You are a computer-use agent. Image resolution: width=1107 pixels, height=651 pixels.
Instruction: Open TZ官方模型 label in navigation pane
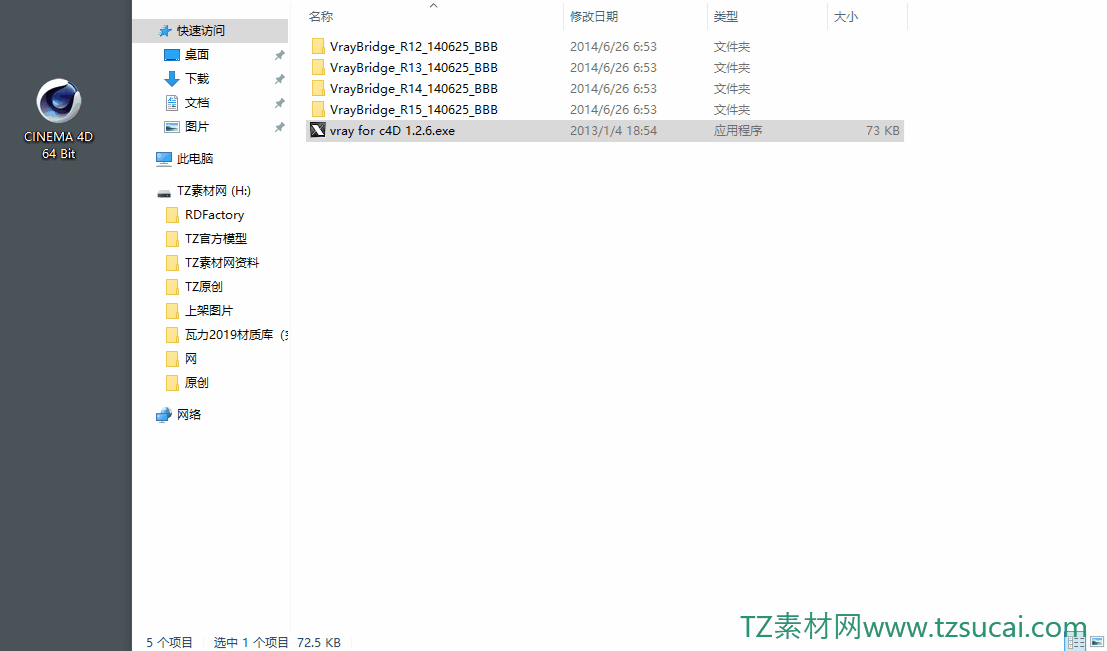pyautogui.click(x=216, y=239)
